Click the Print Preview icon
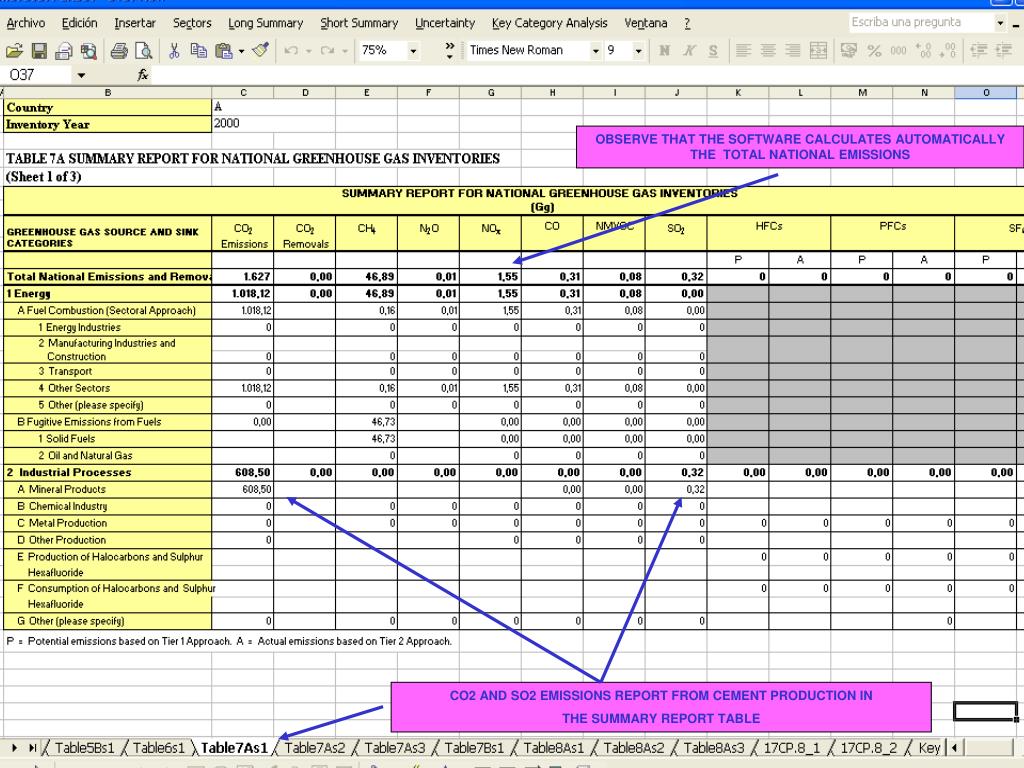Viewport: 1024px width, 768px height. point(143,50)
